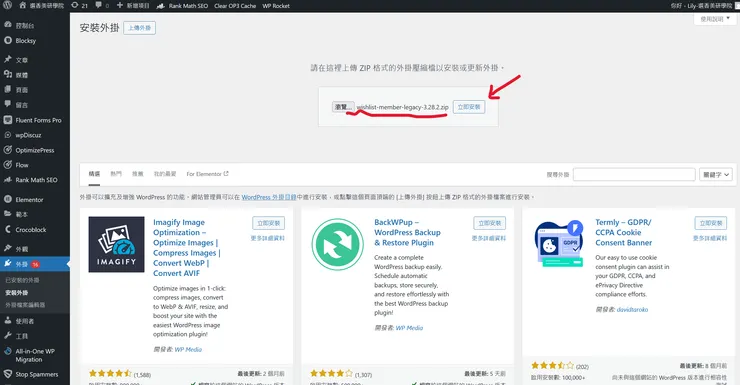Open the 外掛檔案編輯器 plugin file editor submenu

pyautogui.click(x=25, y=305)
